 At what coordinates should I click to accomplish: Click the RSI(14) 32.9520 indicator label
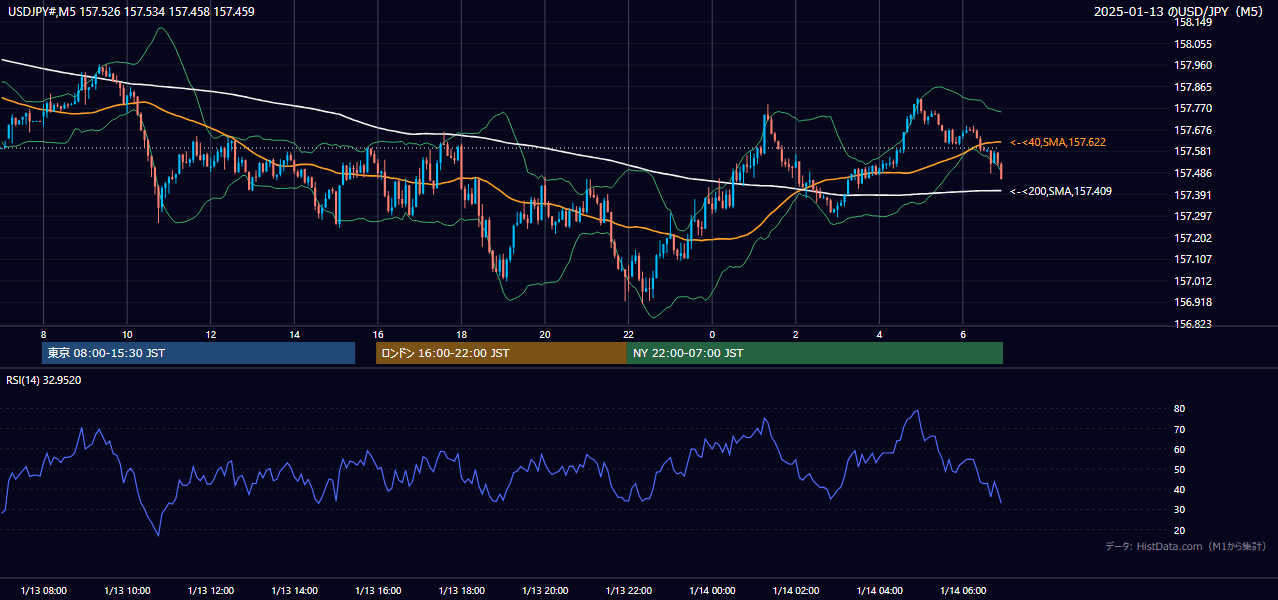44,380
